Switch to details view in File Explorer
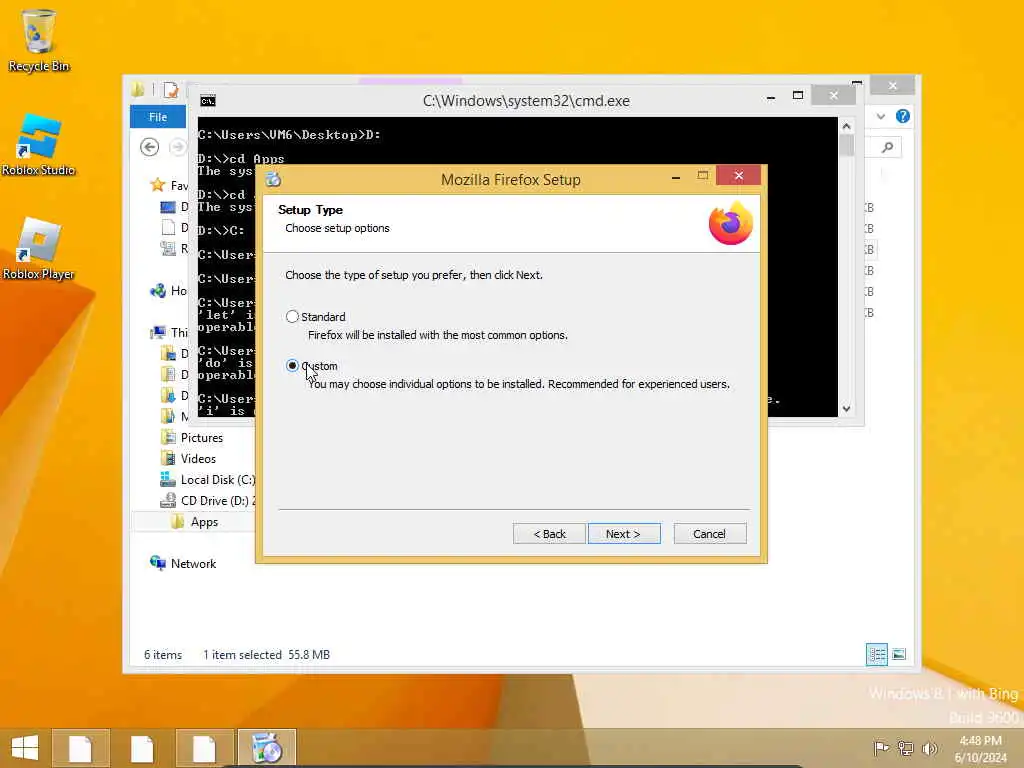The height and width of the screenshot is (768, 1024). [876, 654]
